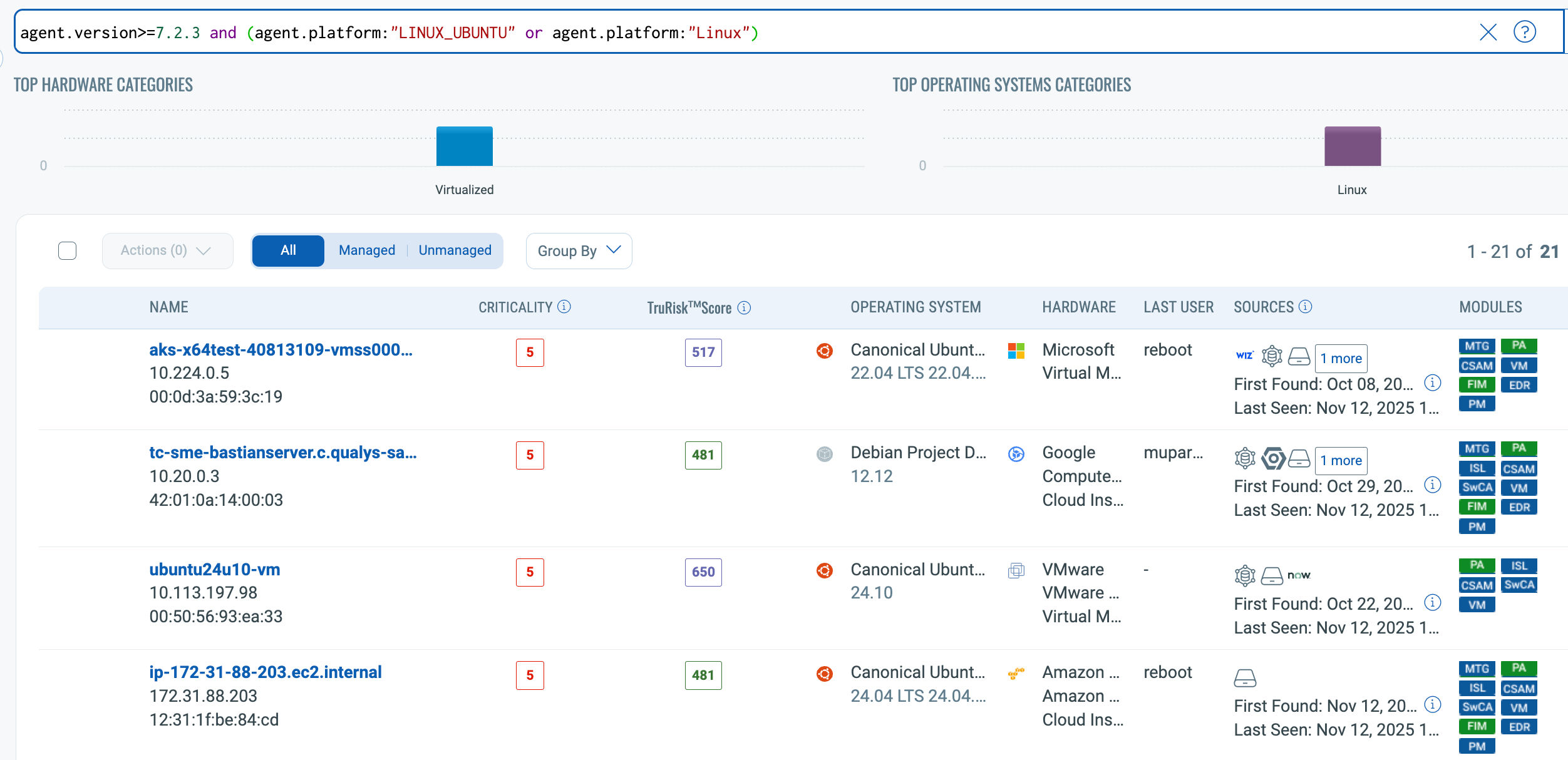Open the Group By dropdown
1568x760 pixels.
tap(579, 251)
